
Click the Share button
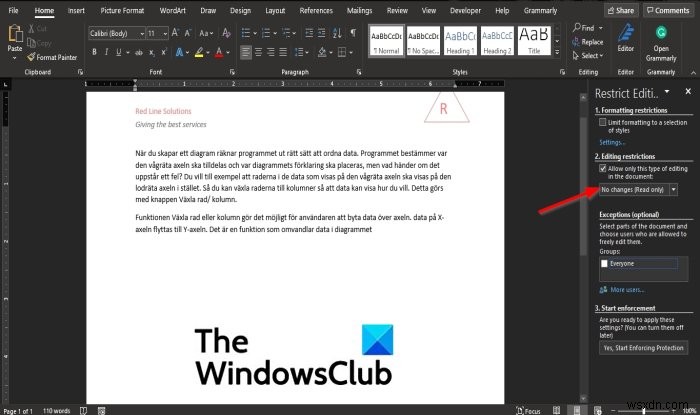(621, 10)
